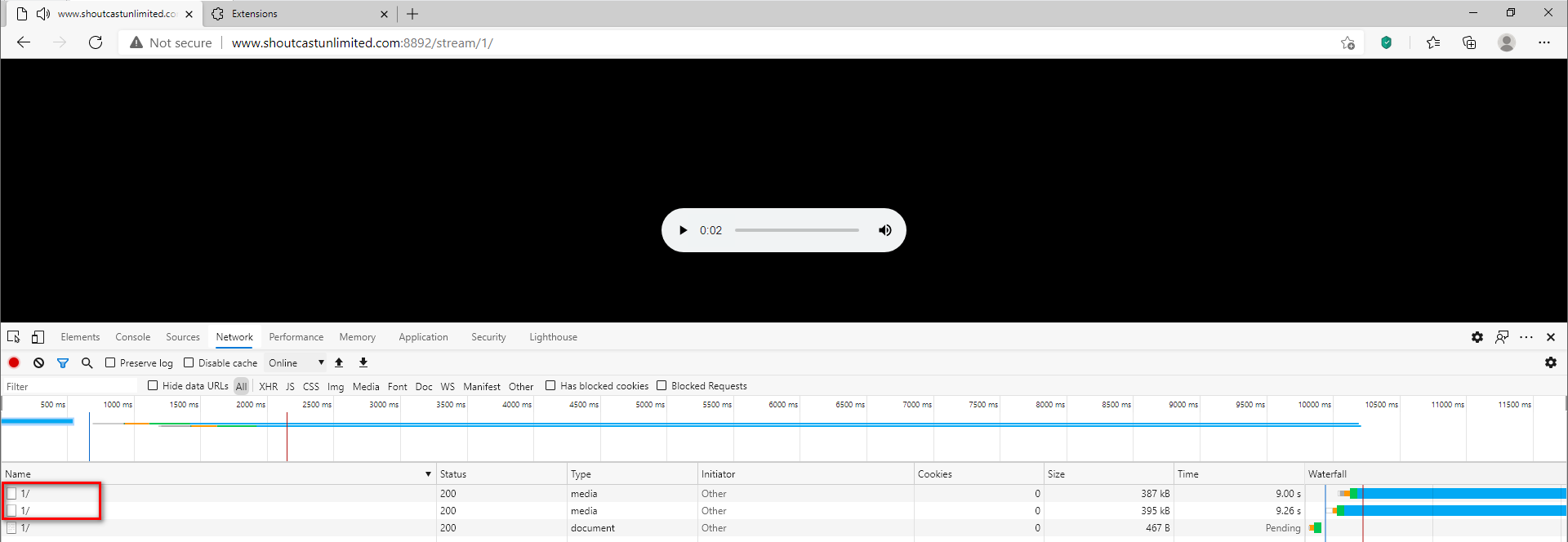Image resolution: width=1568 pixels, height=542 pixels.
Task: Toggle device emulation icon
Action: (38, 337)
